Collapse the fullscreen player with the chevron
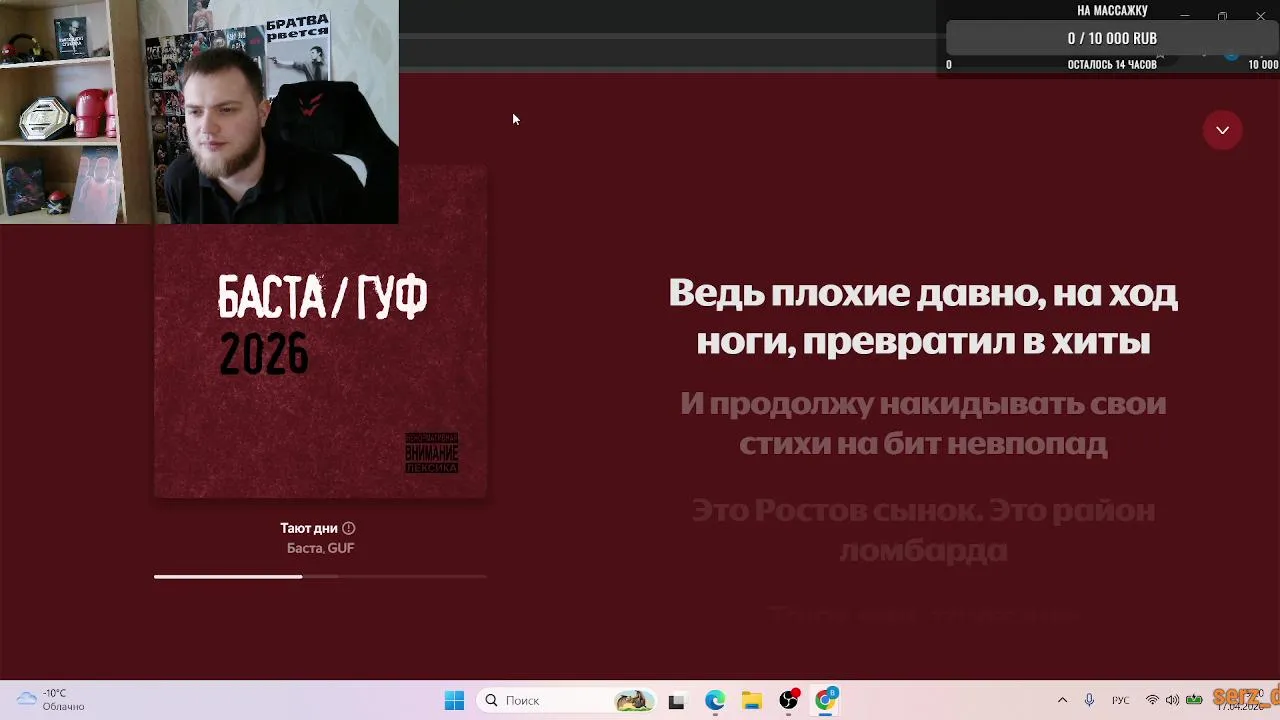 1222,130
